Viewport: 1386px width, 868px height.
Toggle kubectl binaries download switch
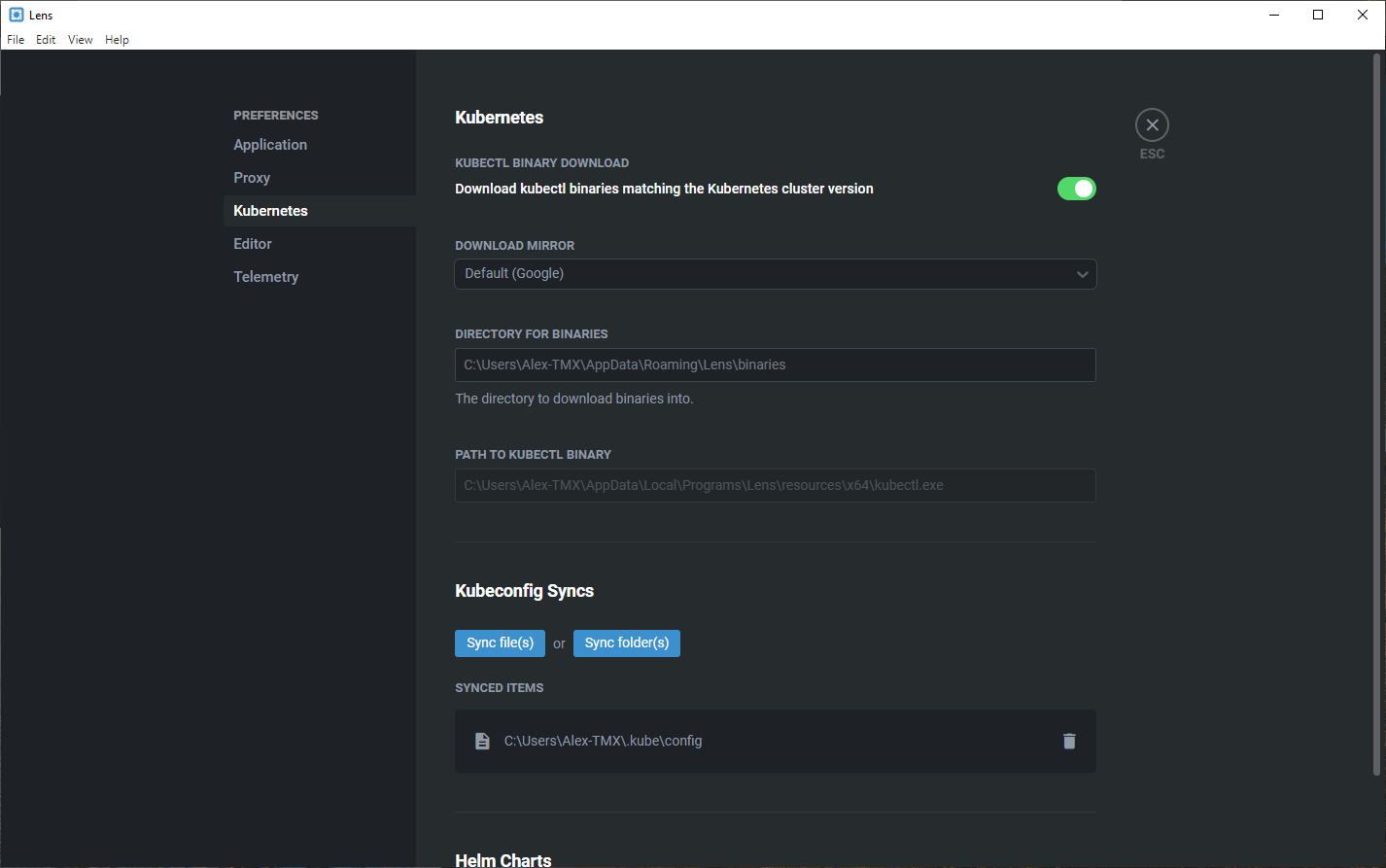1077,189
